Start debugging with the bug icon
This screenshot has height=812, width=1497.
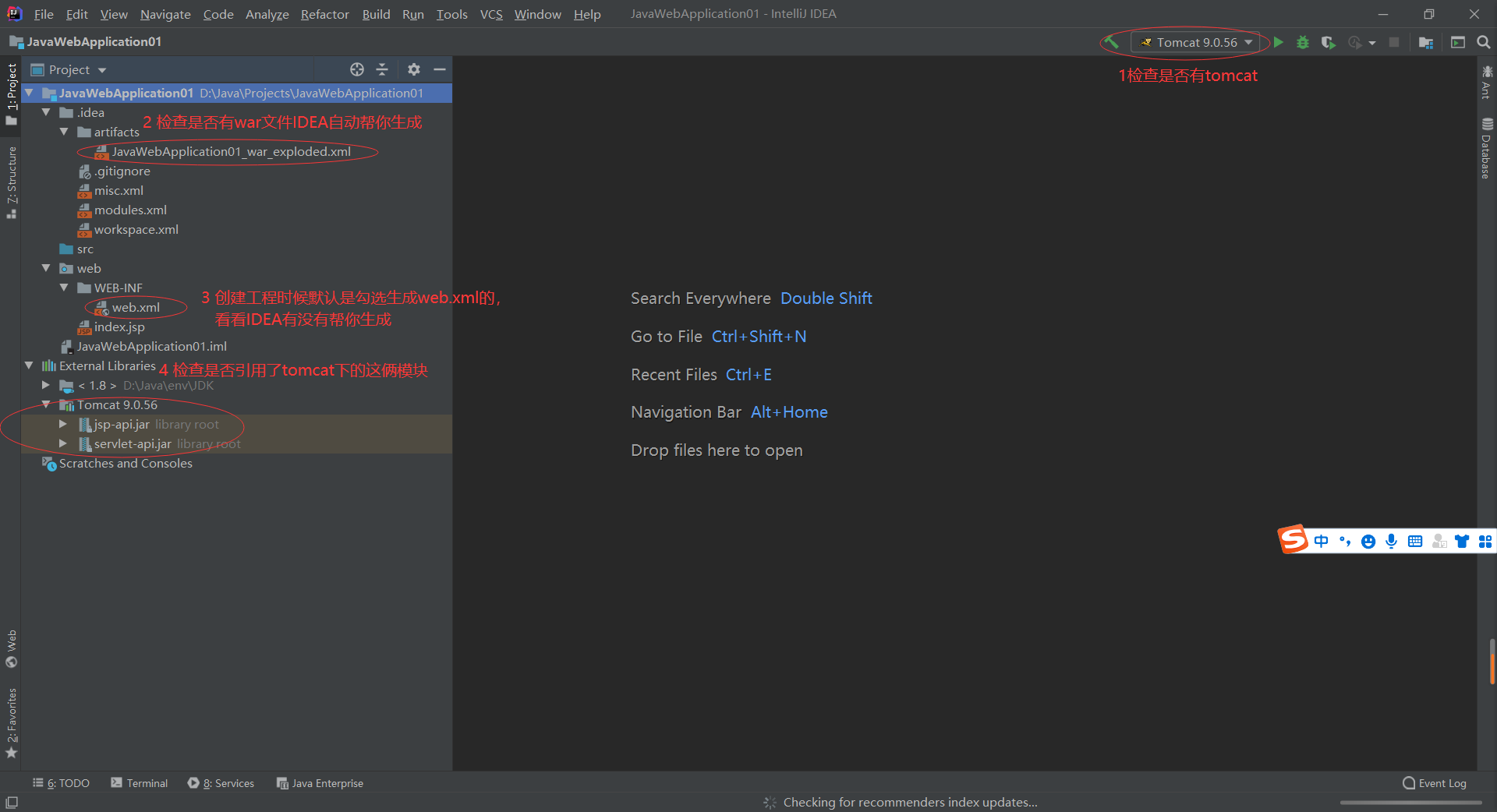point(1303,42)
